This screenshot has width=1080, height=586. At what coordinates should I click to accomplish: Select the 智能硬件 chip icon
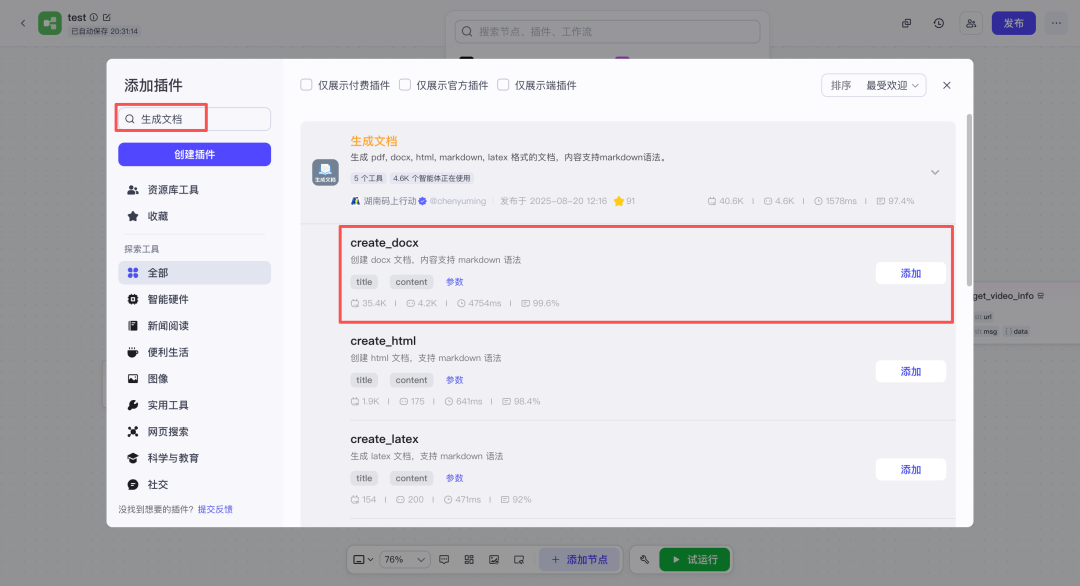tap(133, 299)
